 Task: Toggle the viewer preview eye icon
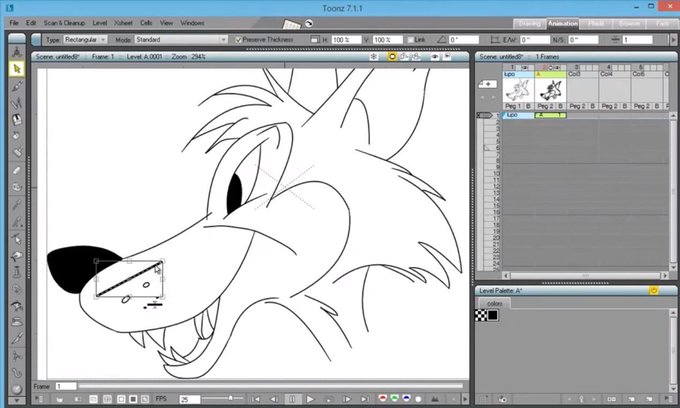(434, 57)
